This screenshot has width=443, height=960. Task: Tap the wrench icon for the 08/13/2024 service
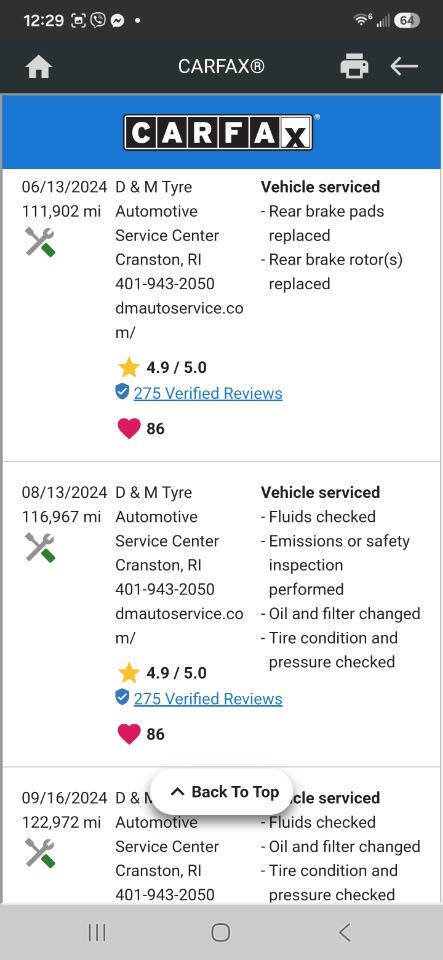point(40,547)
